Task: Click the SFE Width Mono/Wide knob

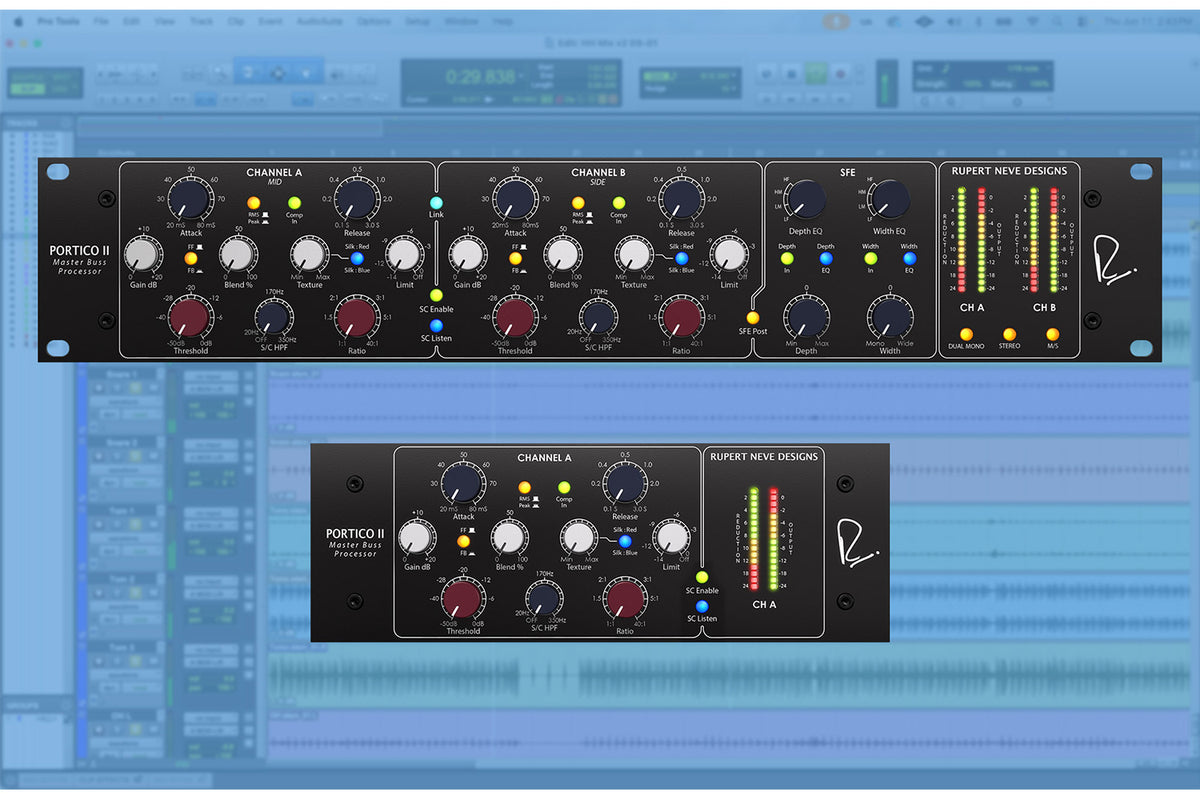Action: (x=889, y=319)
